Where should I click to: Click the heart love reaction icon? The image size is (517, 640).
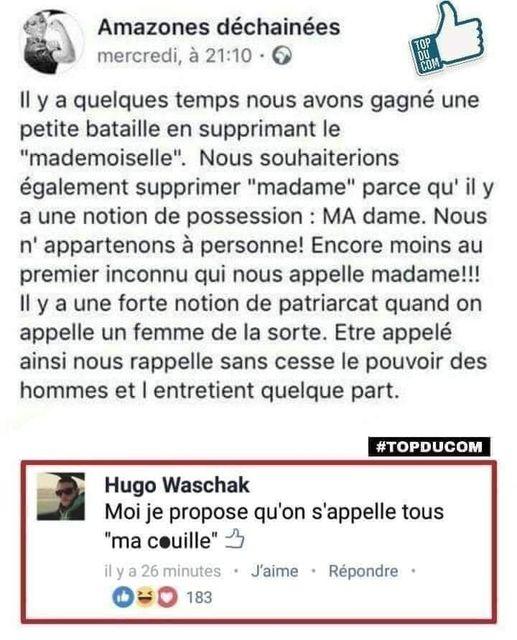pos(167,597)
